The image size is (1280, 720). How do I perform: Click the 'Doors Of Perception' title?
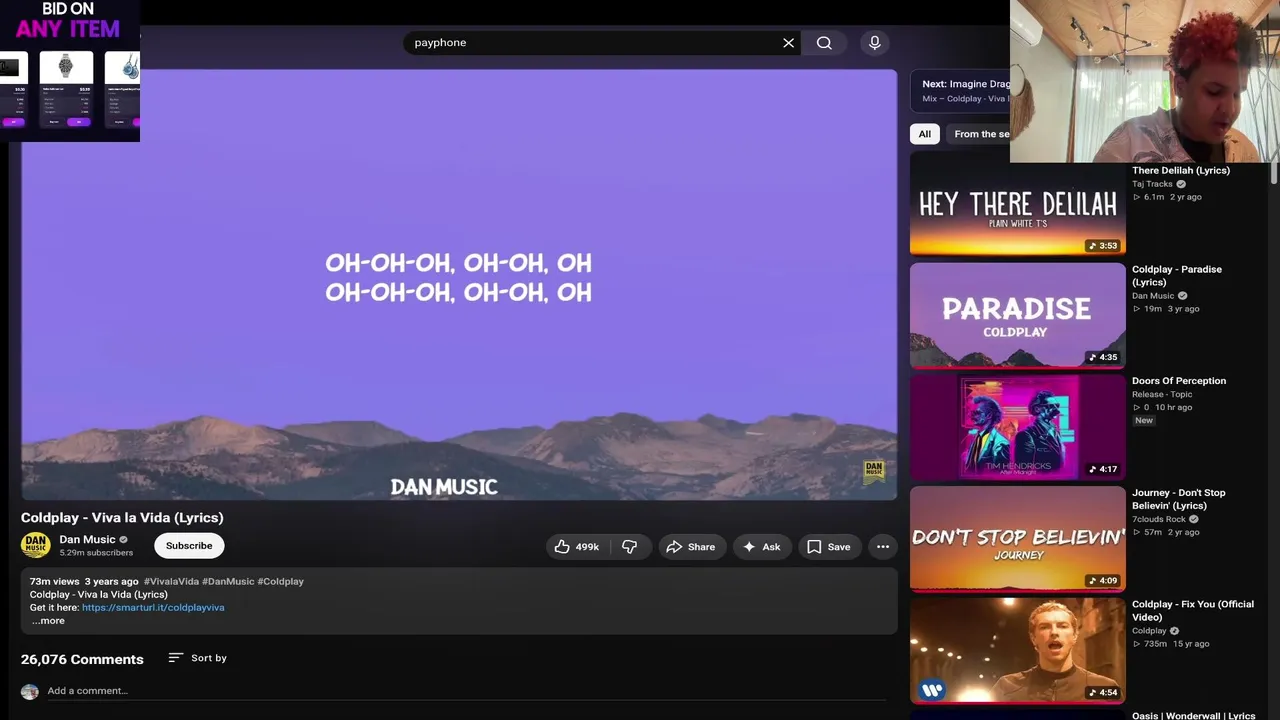(1179, 381)
